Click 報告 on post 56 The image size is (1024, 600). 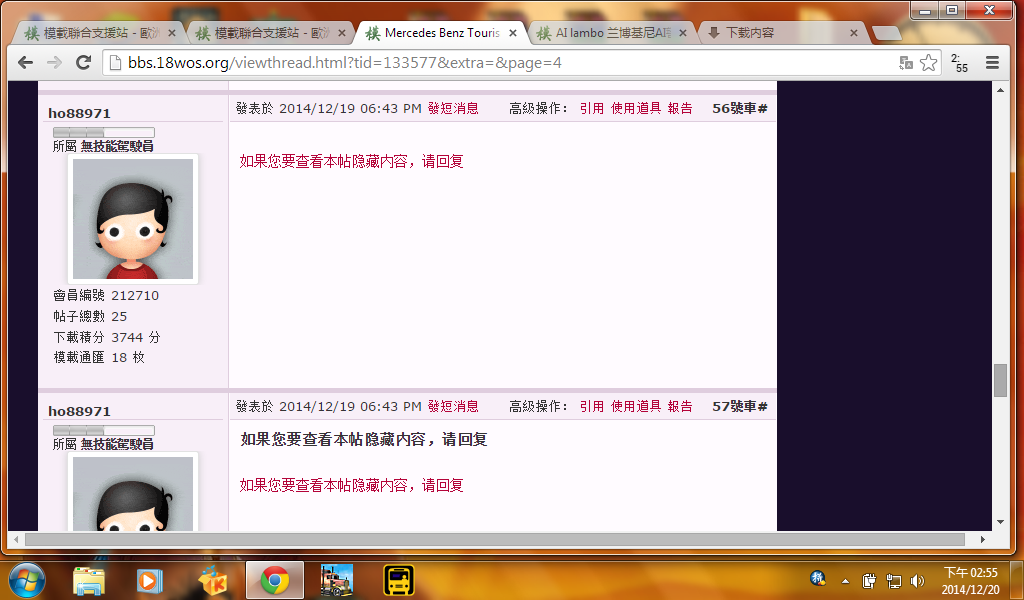(680, 108)
